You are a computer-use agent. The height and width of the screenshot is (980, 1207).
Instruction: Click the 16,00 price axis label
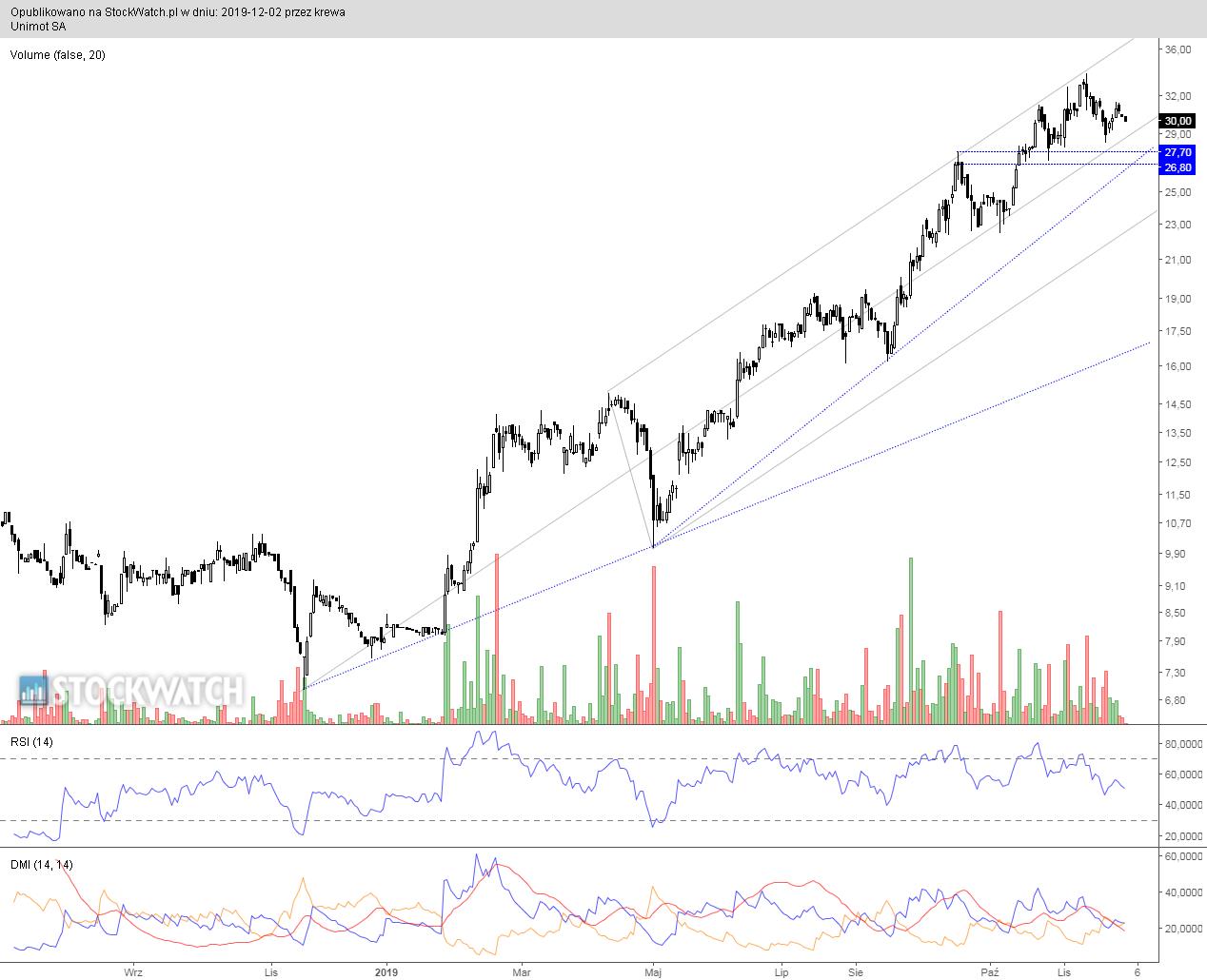click(1178, 366)
